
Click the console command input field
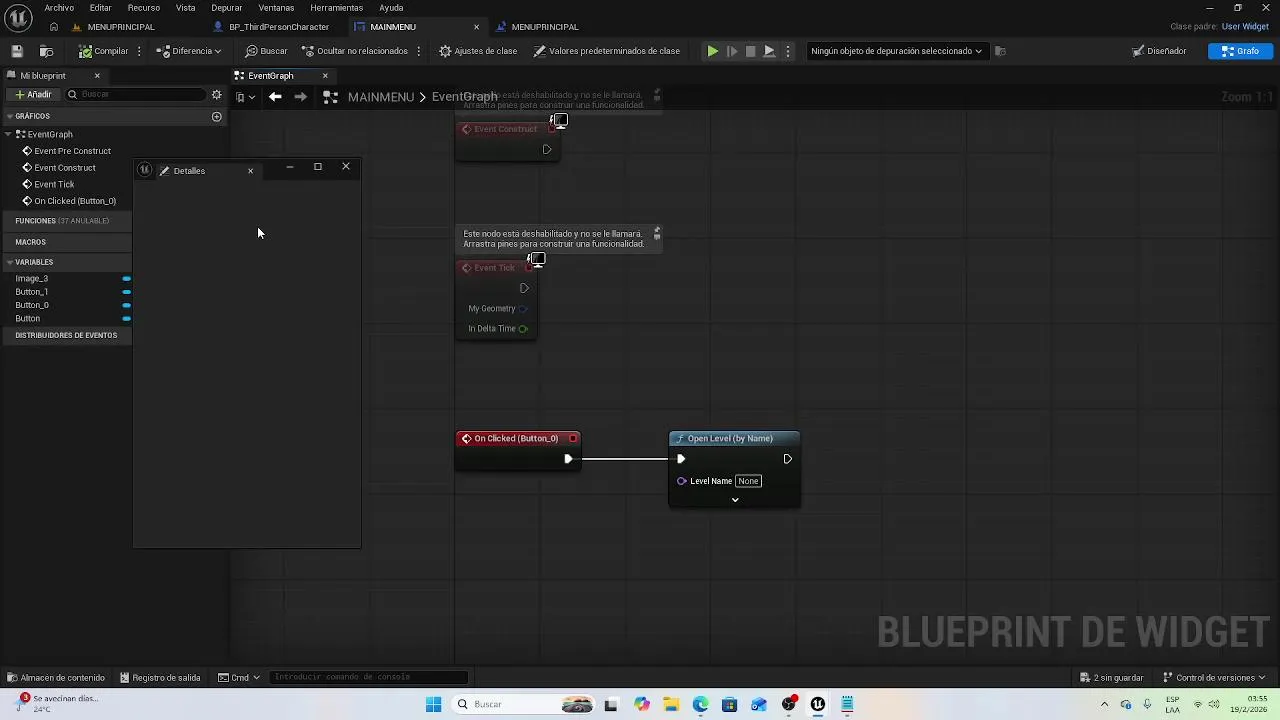[368, 677]
